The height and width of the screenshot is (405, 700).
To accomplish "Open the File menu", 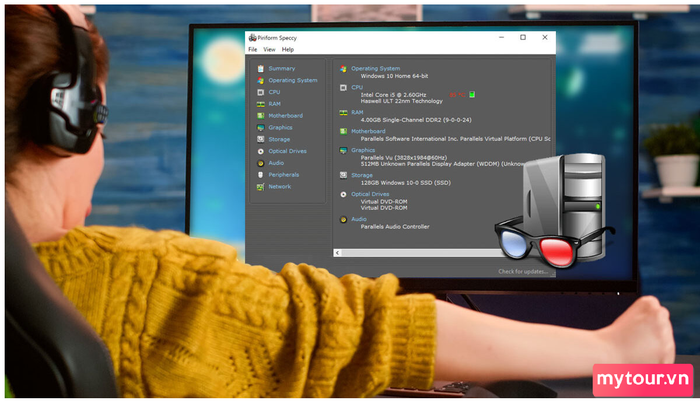I will point(252,49).
